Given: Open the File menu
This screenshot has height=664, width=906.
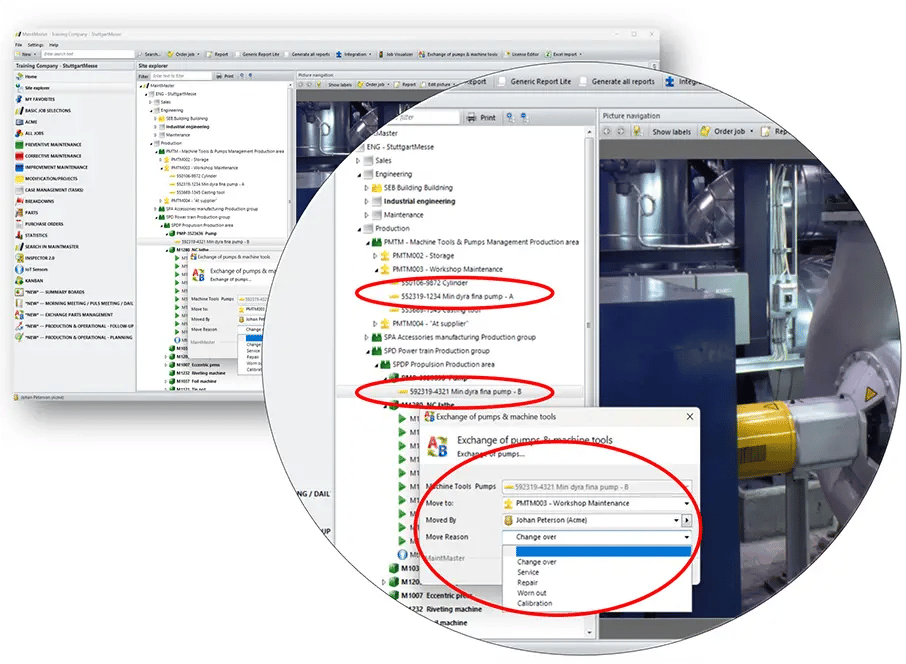Looking at the screenshot, I should point(18,44).
